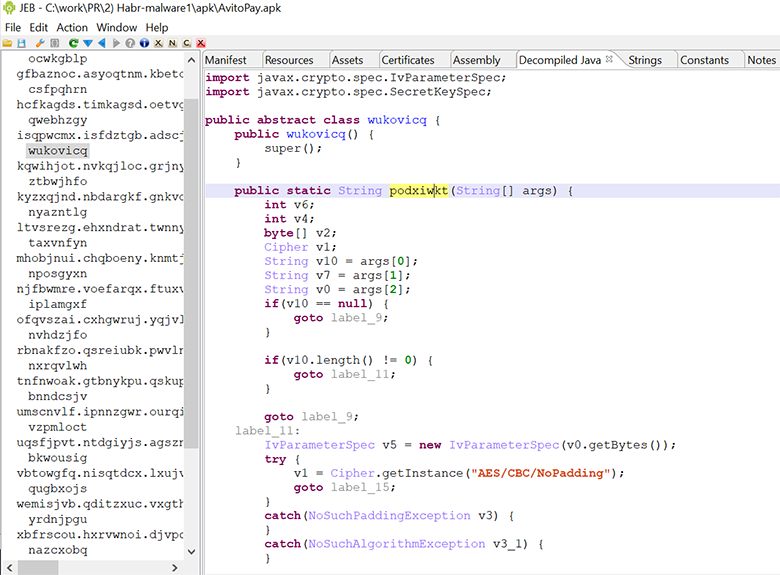Screen dimensions: 780x575
Task: Open the Window menu
Action: coord(117,27)
